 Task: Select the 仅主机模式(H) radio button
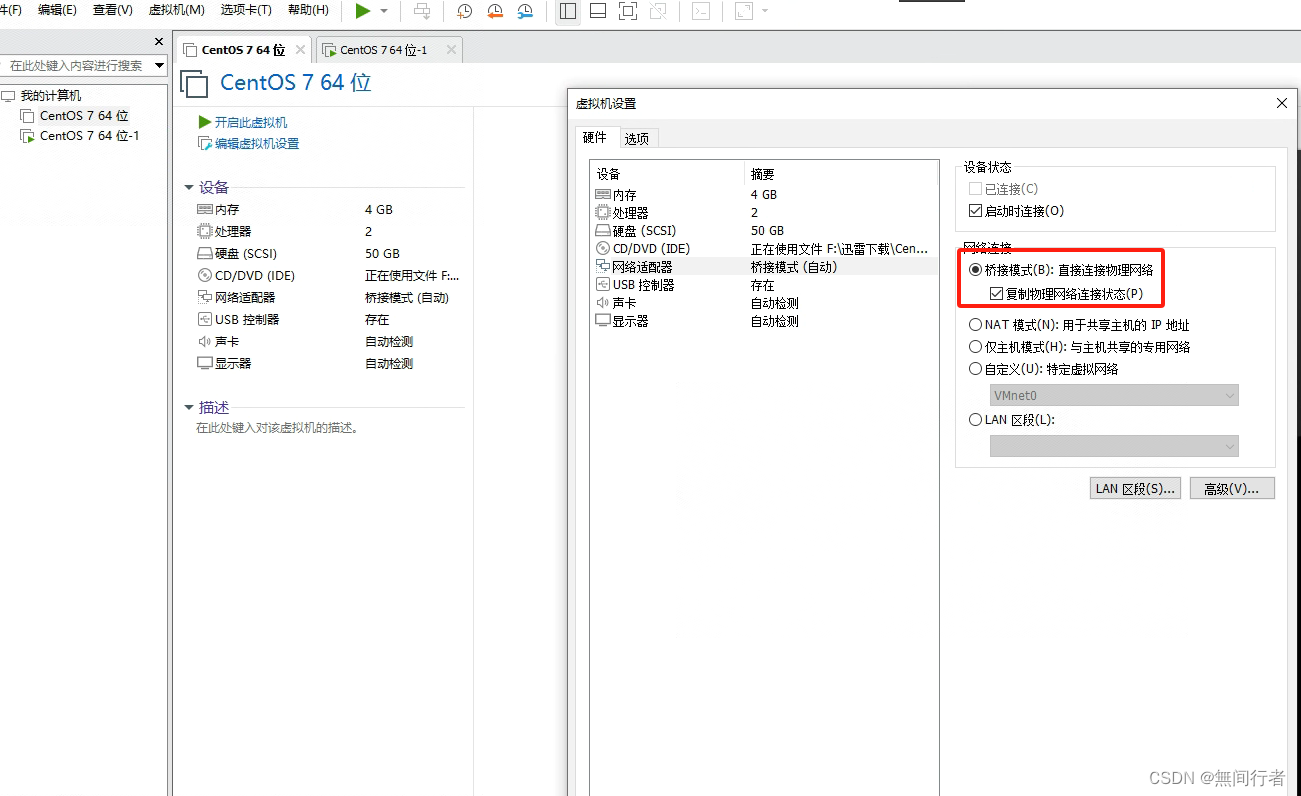pos(976,347)
